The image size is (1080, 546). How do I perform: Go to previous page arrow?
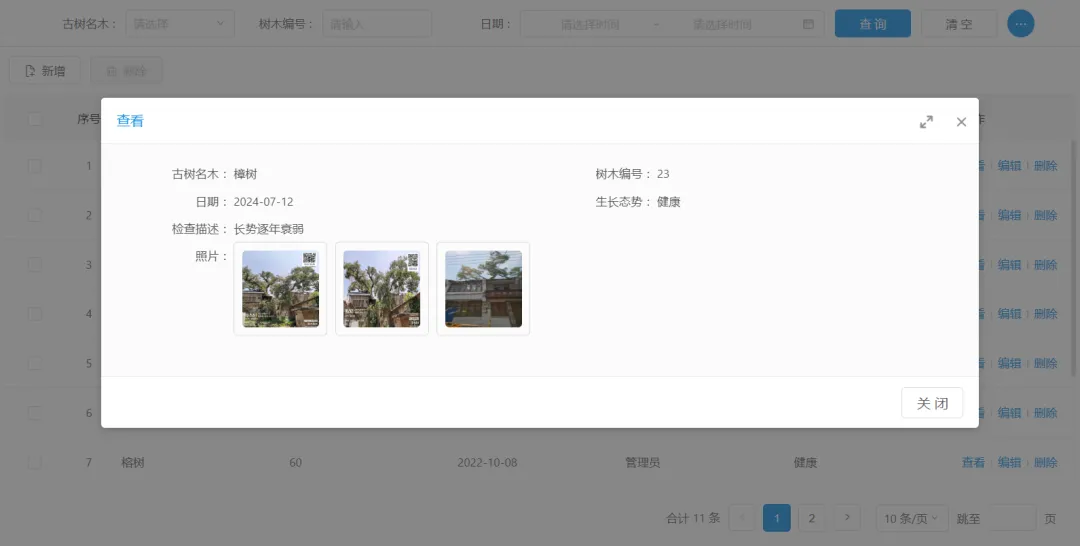(742, 518)
